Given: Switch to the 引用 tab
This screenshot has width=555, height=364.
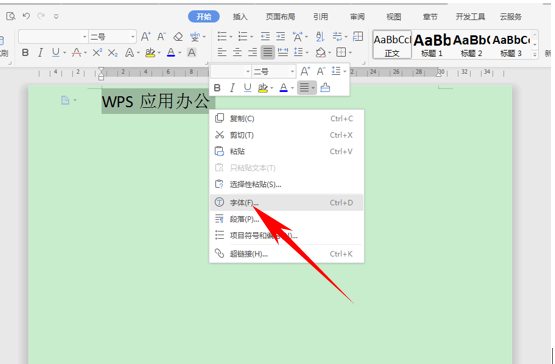Looking at the screenshot, I should 320,17.
